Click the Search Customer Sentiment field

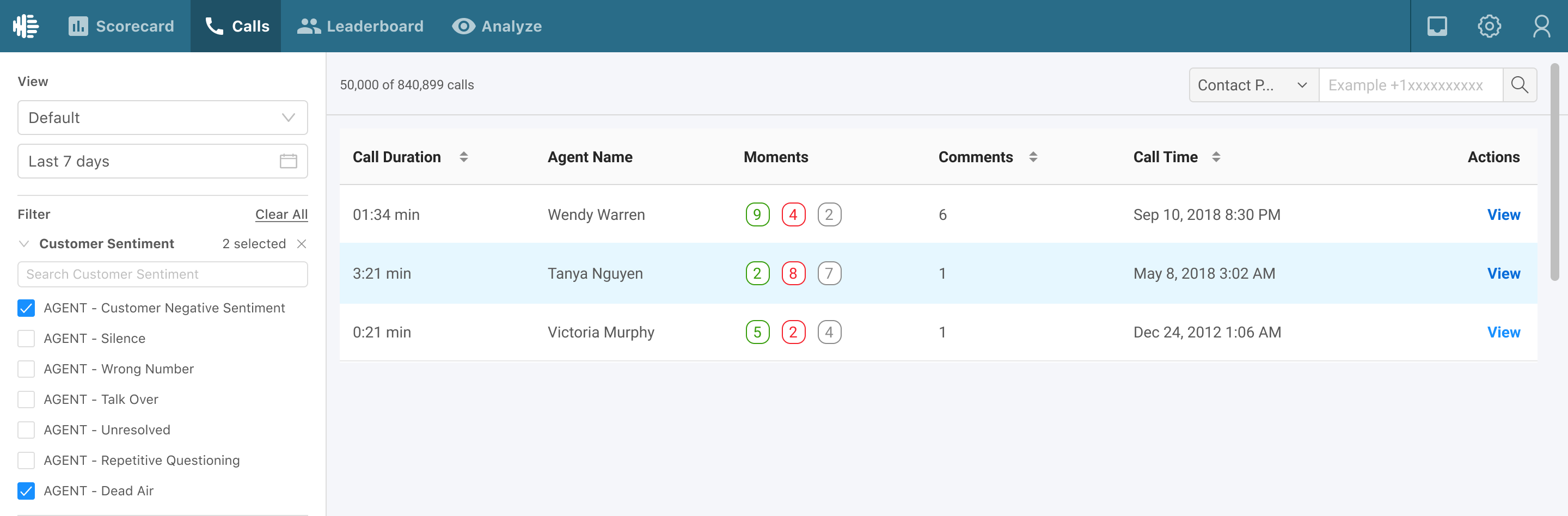[163, 274]
